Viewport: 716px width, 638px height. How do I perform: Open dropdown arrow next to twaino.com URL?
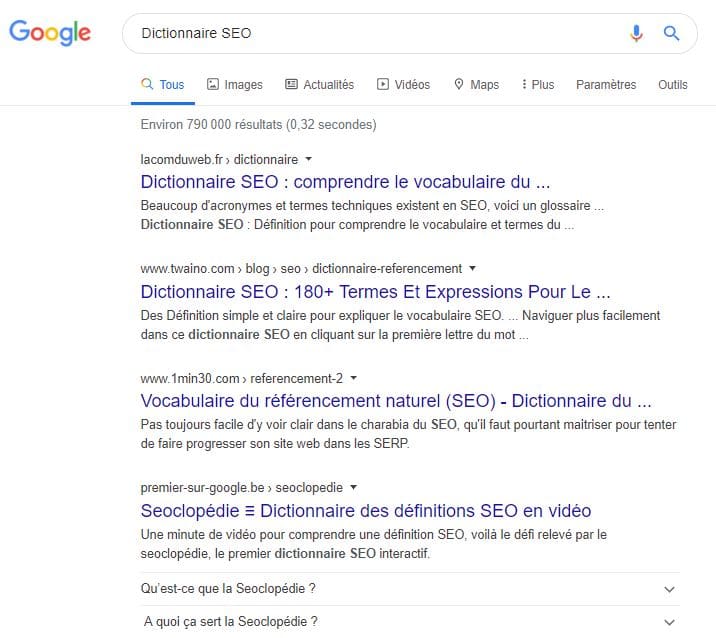(473, 268)
